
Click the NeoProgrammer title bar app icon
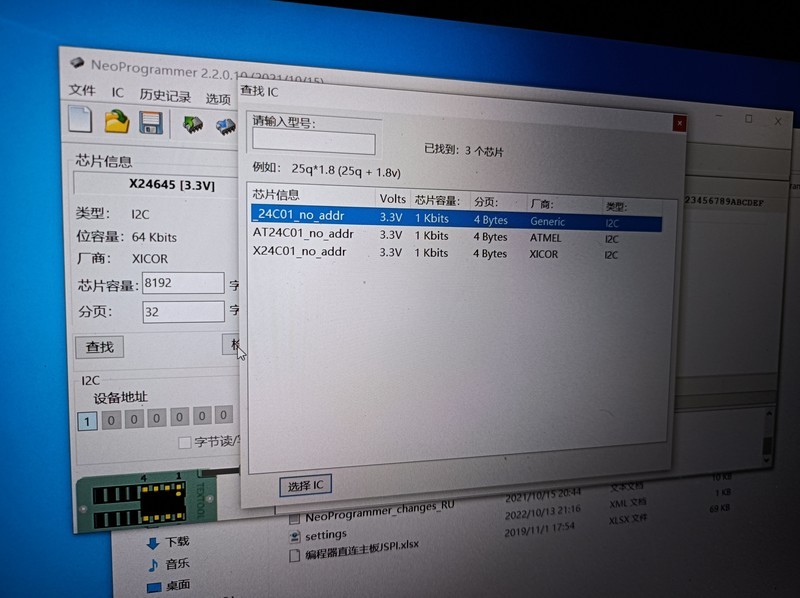[x=77, y=63]
